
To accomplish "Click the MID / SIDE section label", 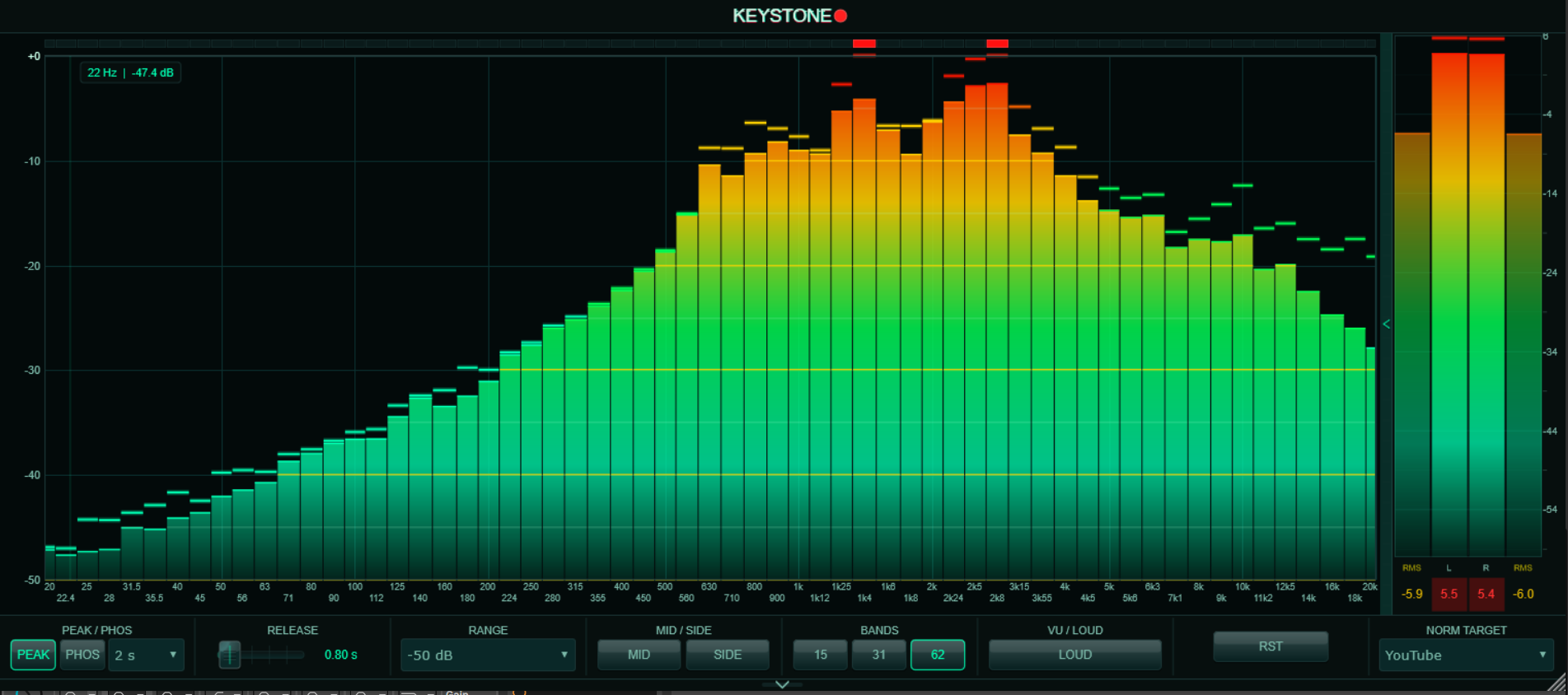I will point(683,630).
